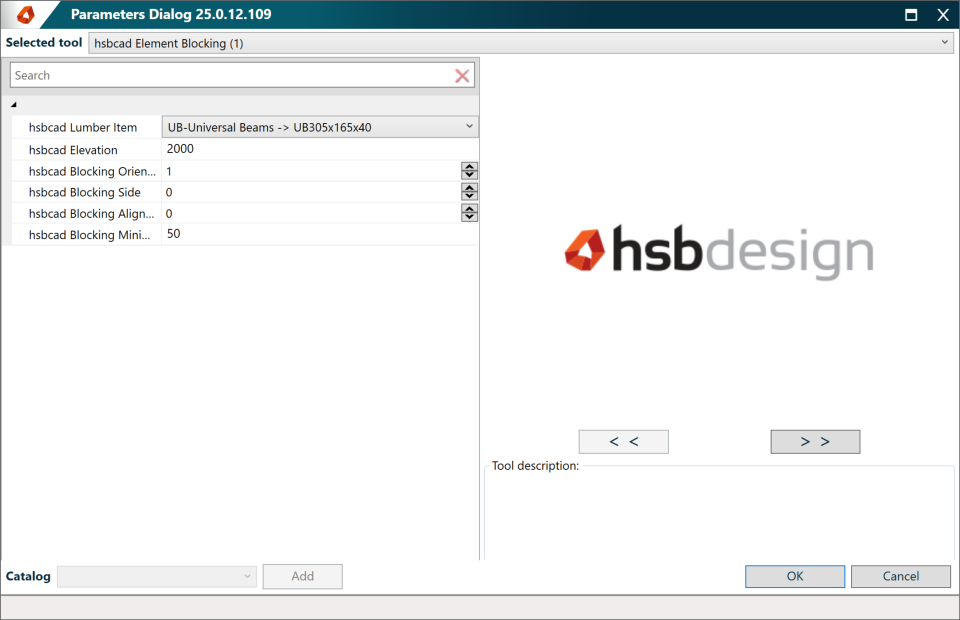960x620 pixels.
Task: Click the Blocking Alignment value field
Action: (x=311, y=214)
